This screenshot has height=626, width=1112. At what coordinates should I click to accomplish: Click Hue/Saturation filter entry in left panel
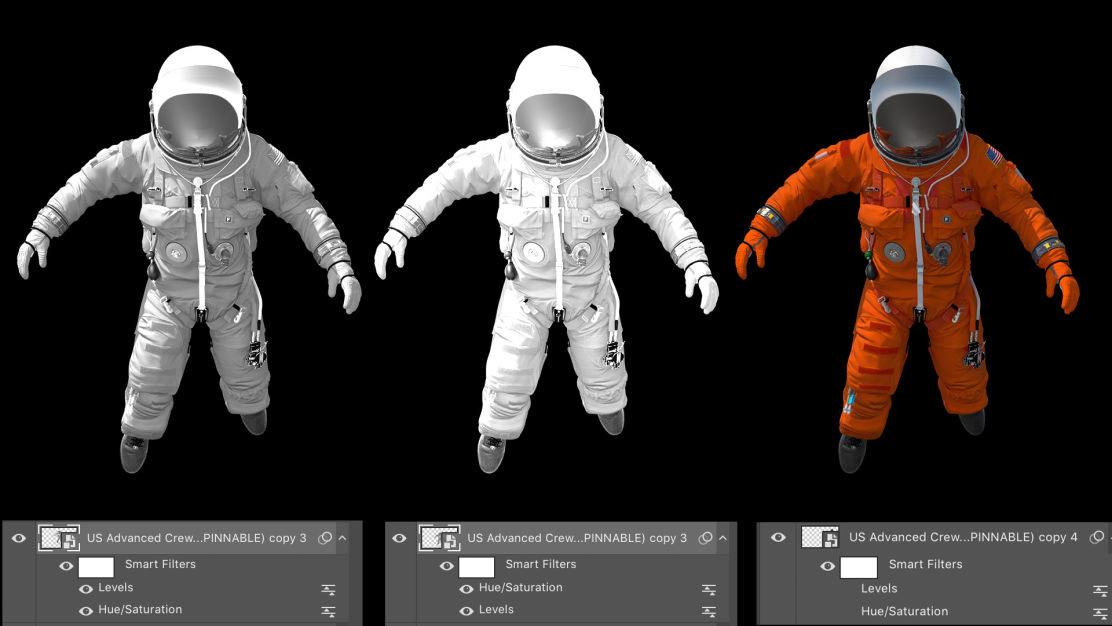(x=140, y=610)
